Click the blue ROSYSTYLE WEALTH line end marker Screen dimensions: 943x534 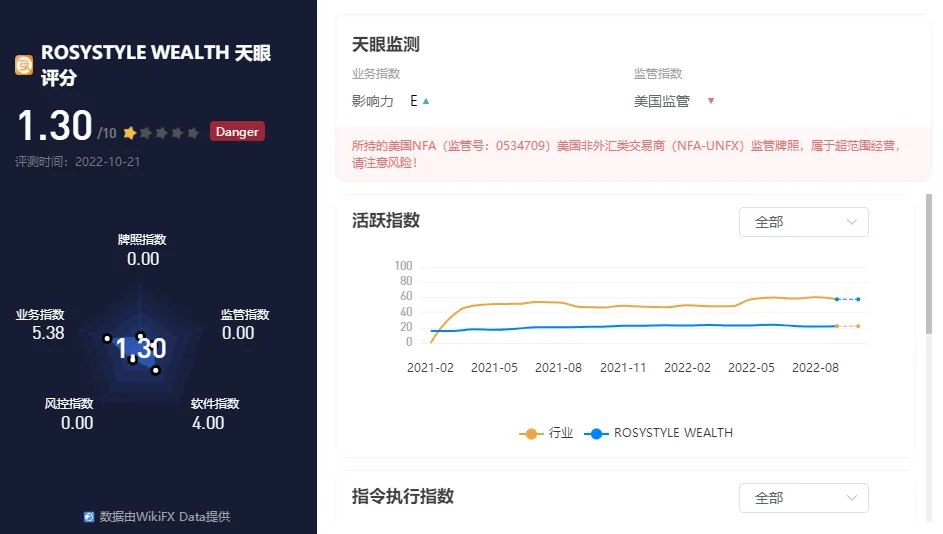[858, 299]
